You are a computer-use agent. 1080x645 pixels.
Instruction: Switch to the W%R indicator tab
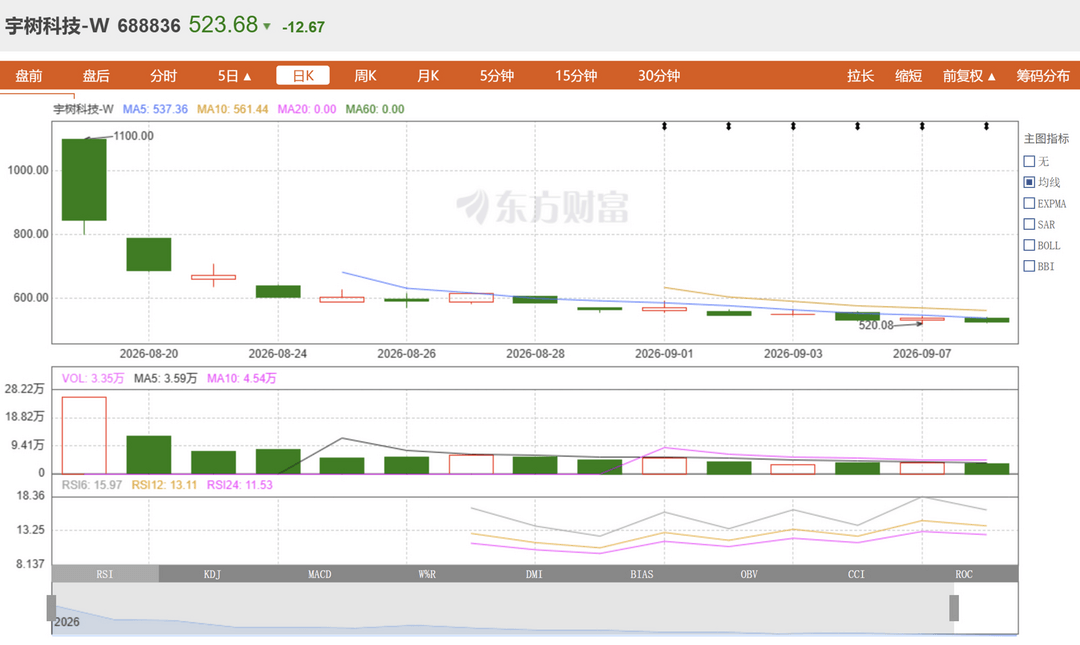coord(427,574)
